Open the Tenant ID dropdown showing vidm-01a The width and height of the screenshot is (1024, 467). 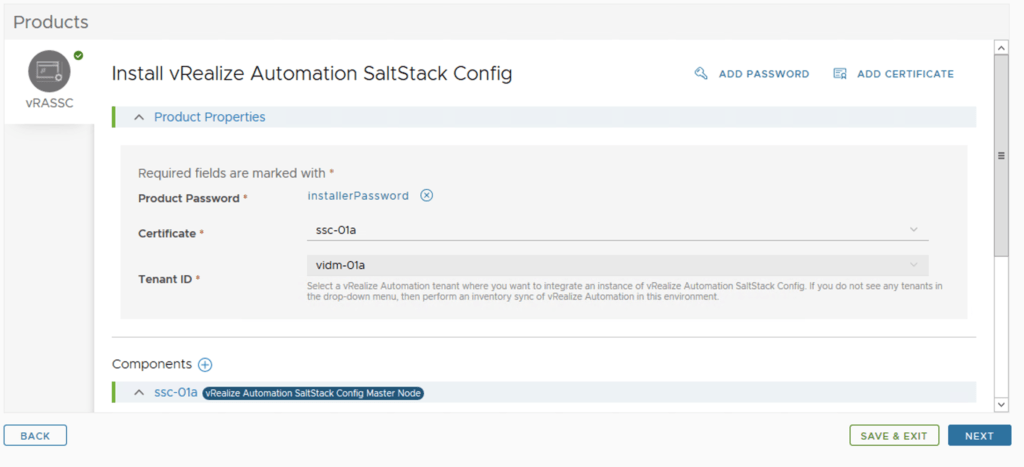click(616, 265)
